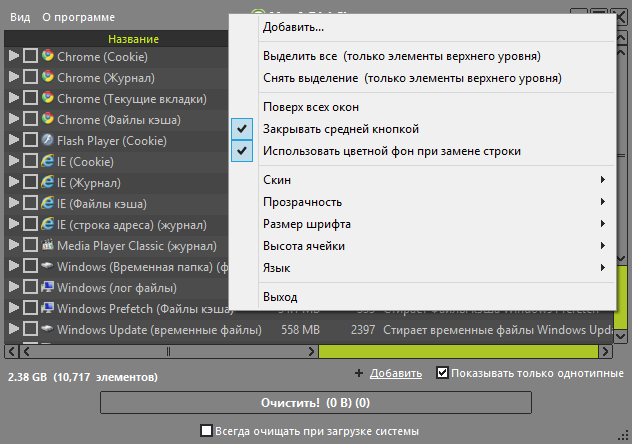This screenshot has height=445, width=633.
Task: Click the IE (Cookie) icon
Action: (x=48, y=161)
